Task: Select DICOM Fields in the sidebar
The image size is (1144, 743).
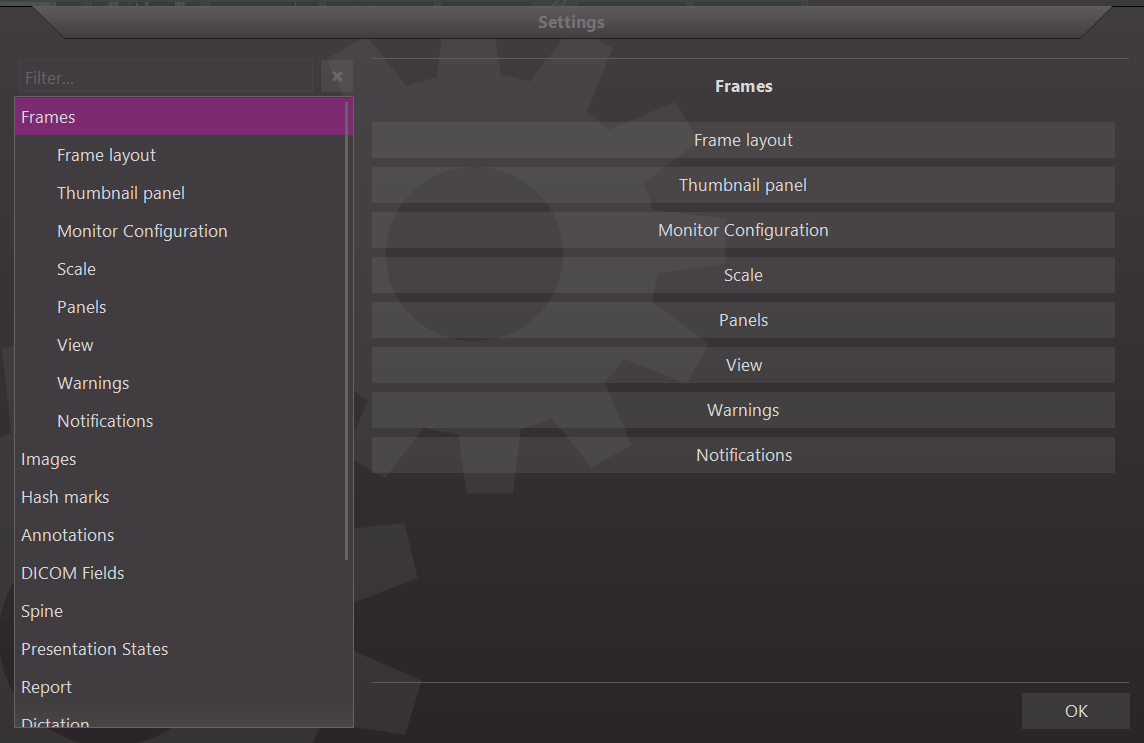Action: (x=72, y=573)
